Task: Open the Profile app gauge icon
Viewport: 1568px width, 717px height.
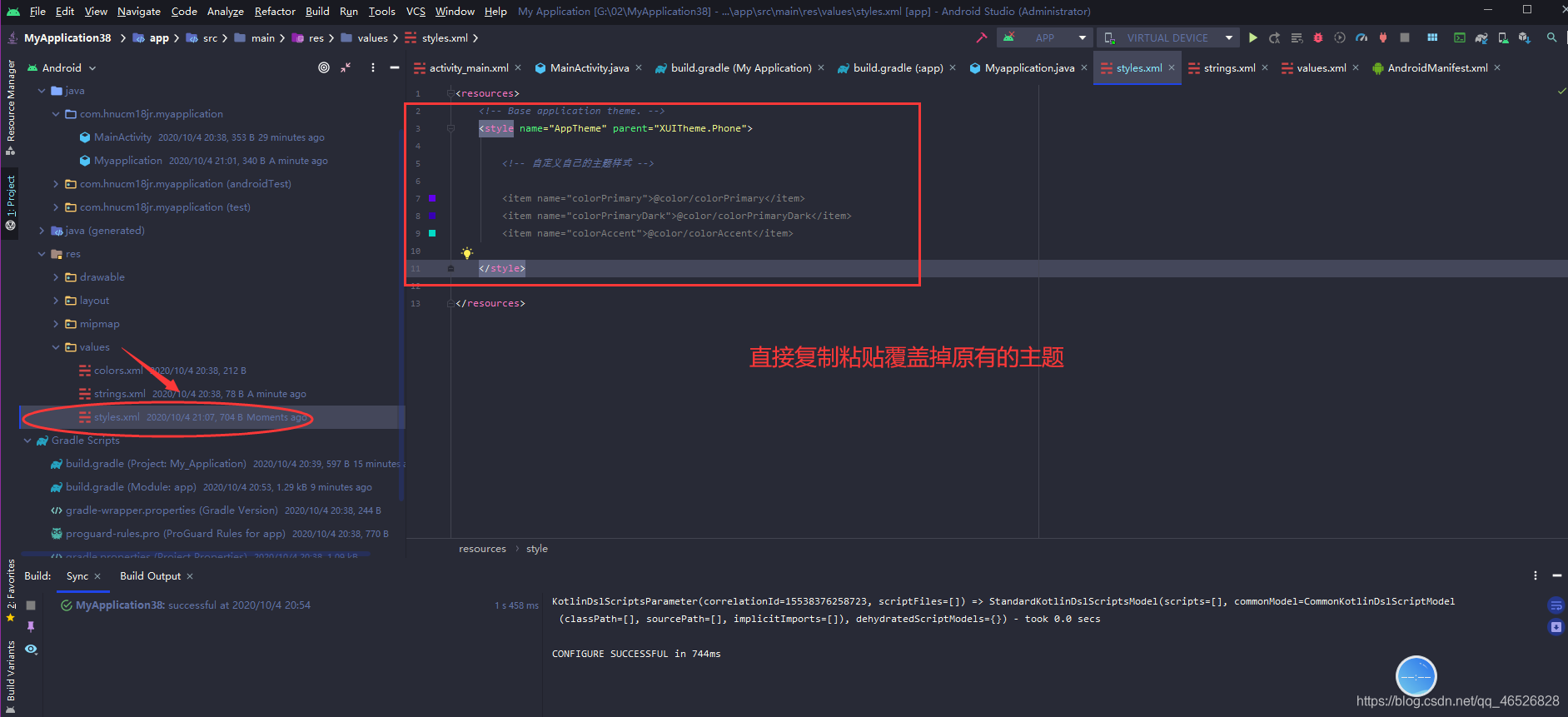Action: coord(1361,37)
